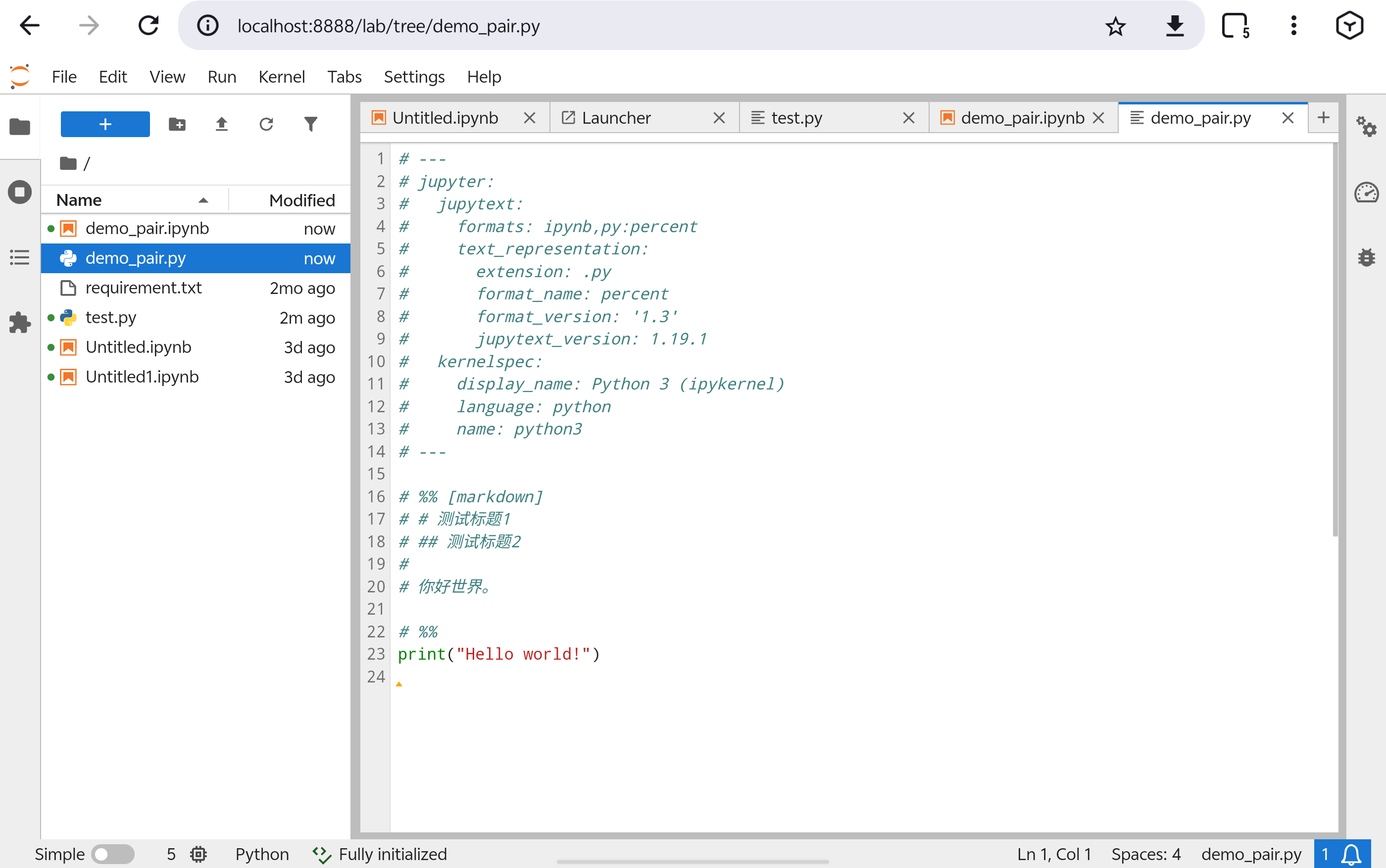The image size is (1386, 868).
Task: Click the Upload Files arrow icon
Action: click(x=222, y=124)
